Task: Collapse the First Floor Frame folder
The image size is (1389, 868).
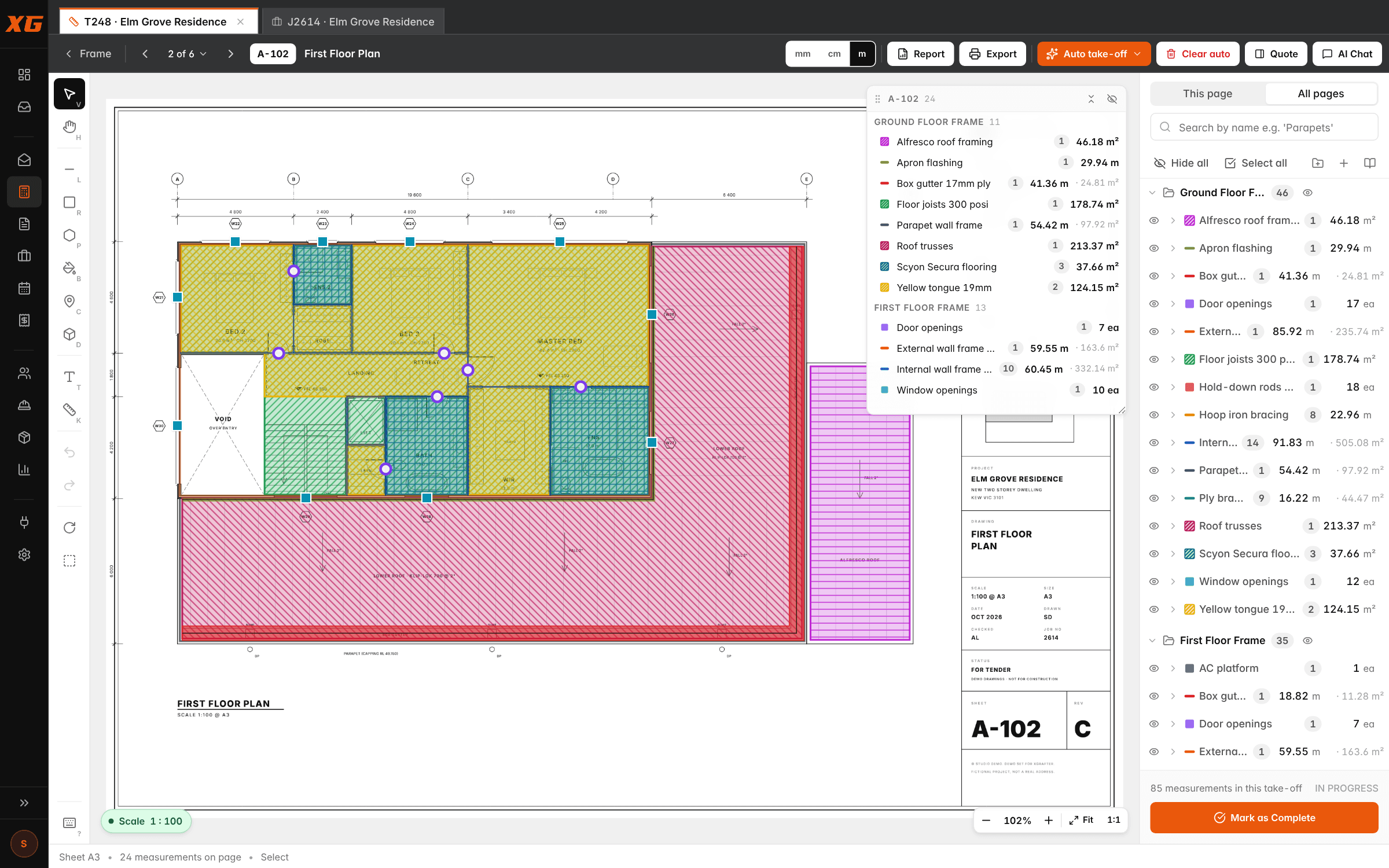Action: pos(1152,641)
